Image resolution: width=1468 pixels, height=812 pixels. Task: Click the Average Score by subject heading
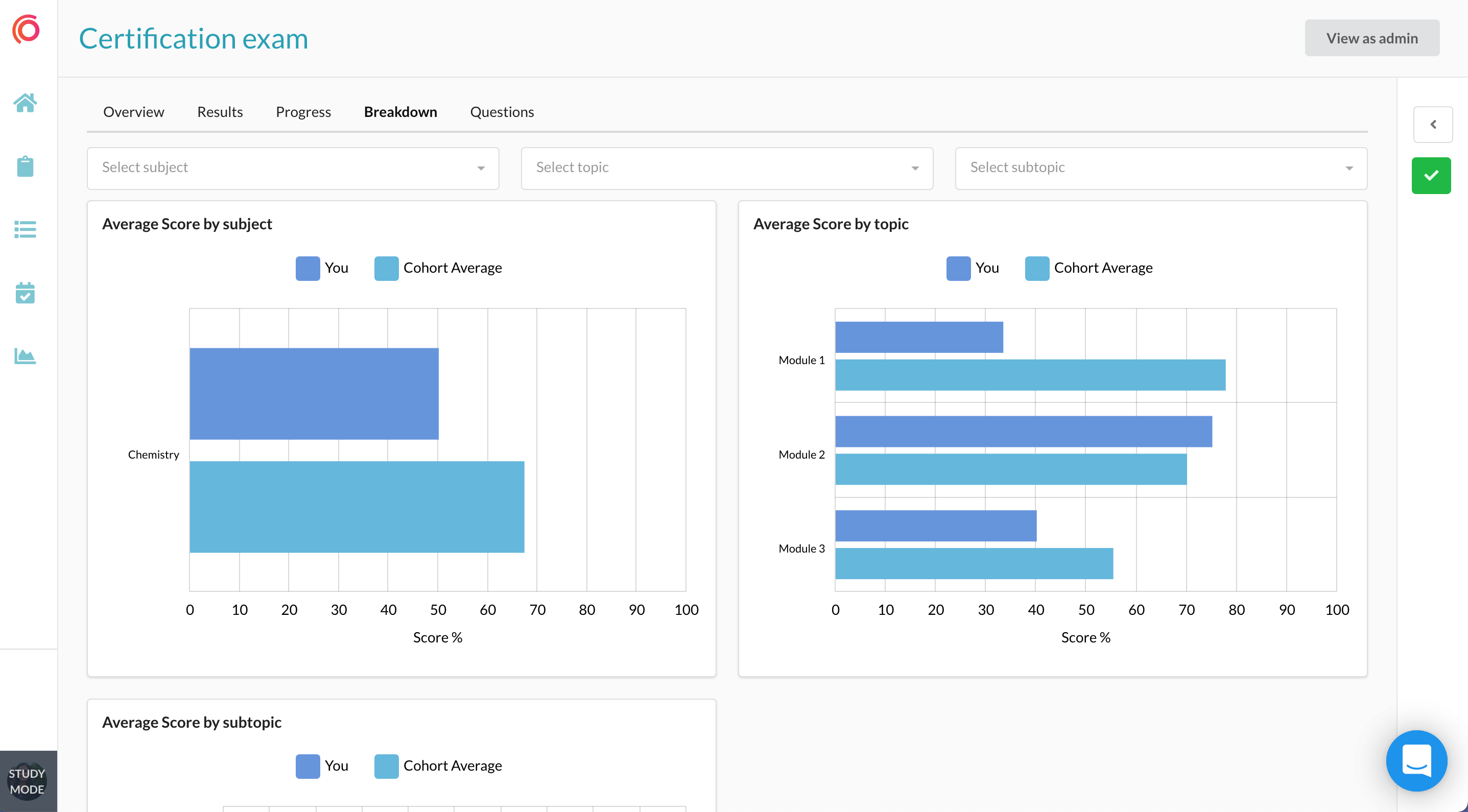pyautogui.click(x=187, y=224)
